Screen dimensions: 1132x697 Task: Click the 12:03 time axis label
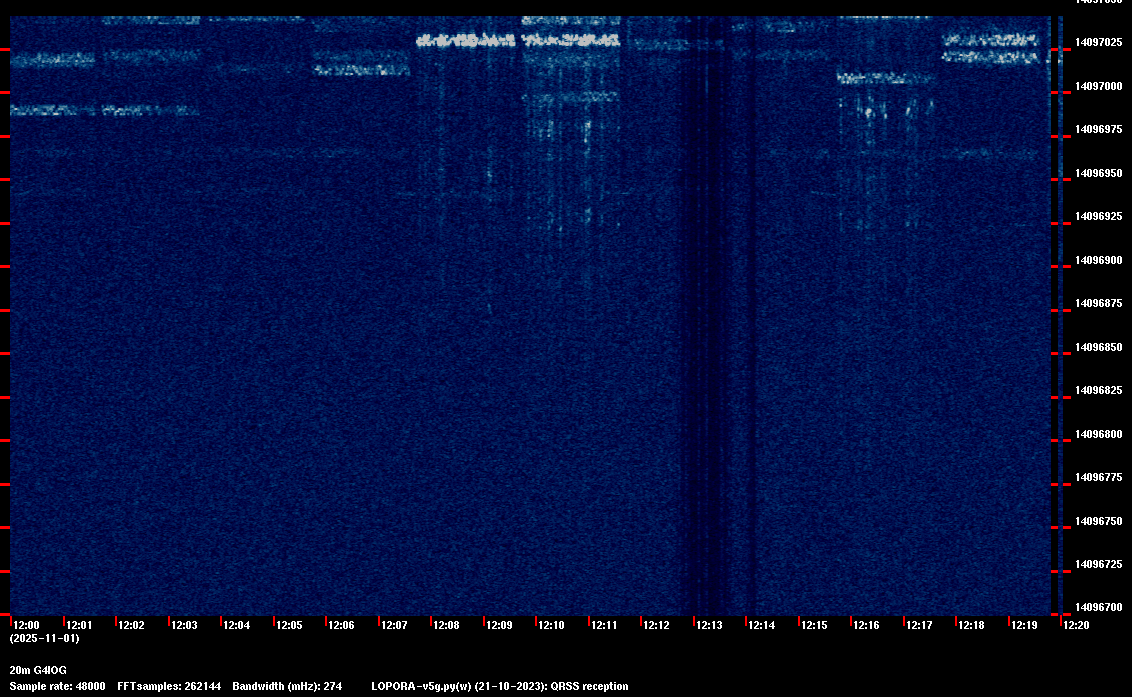pyautogui.click(x=184, y=625)
